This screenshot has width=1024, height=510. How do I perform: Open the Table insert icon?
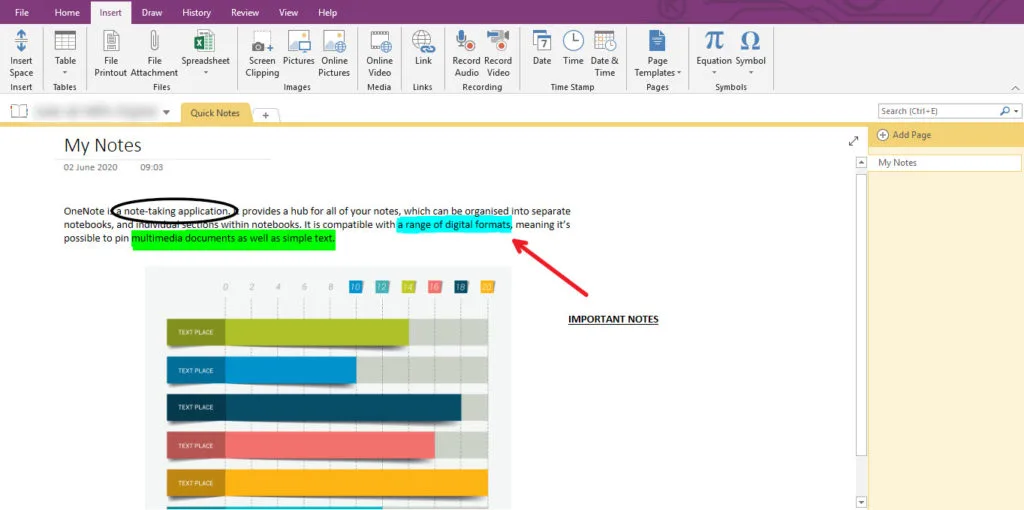65,40
